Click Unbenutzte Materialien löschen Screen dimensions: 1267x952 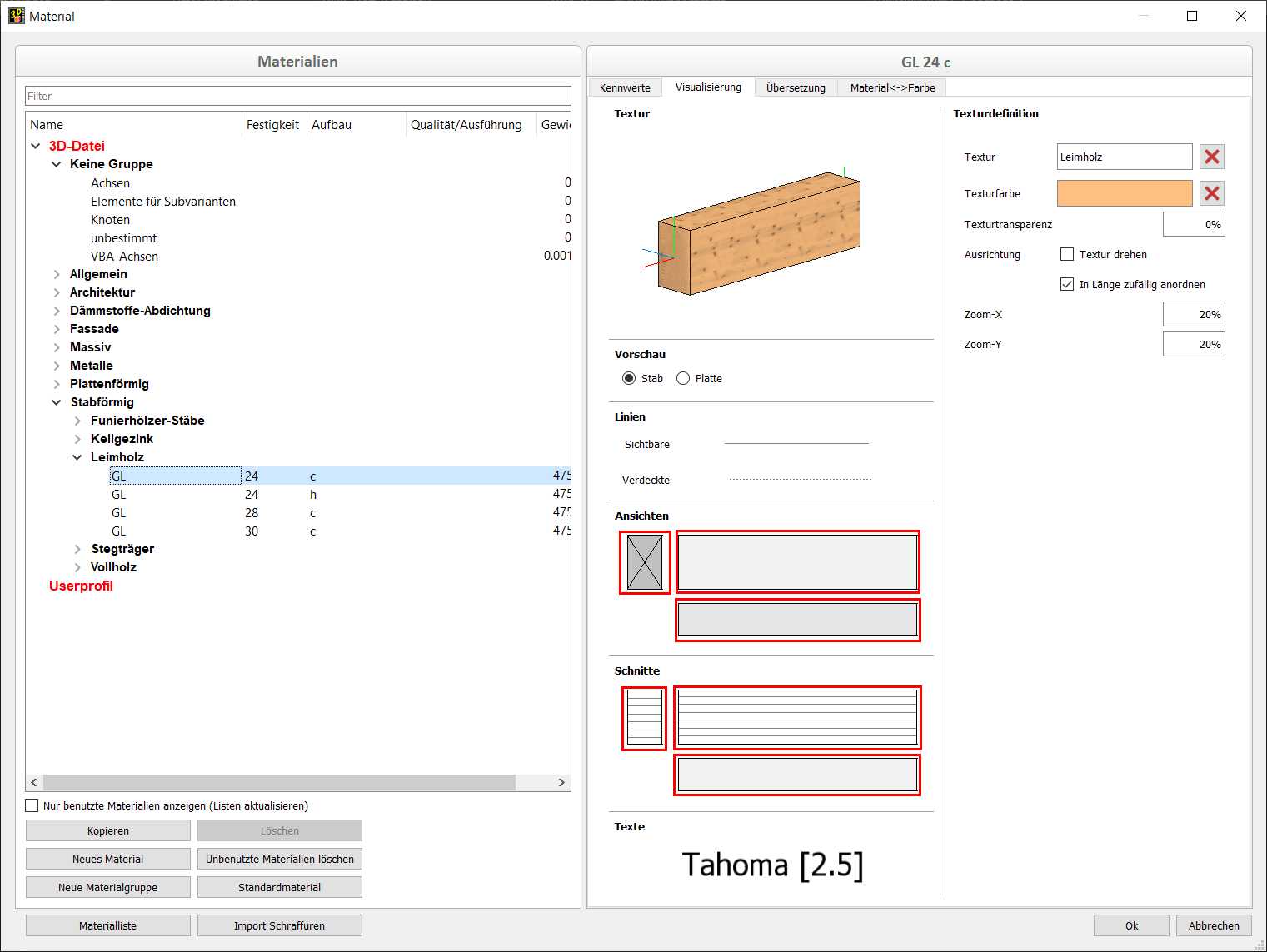point(280,859)
